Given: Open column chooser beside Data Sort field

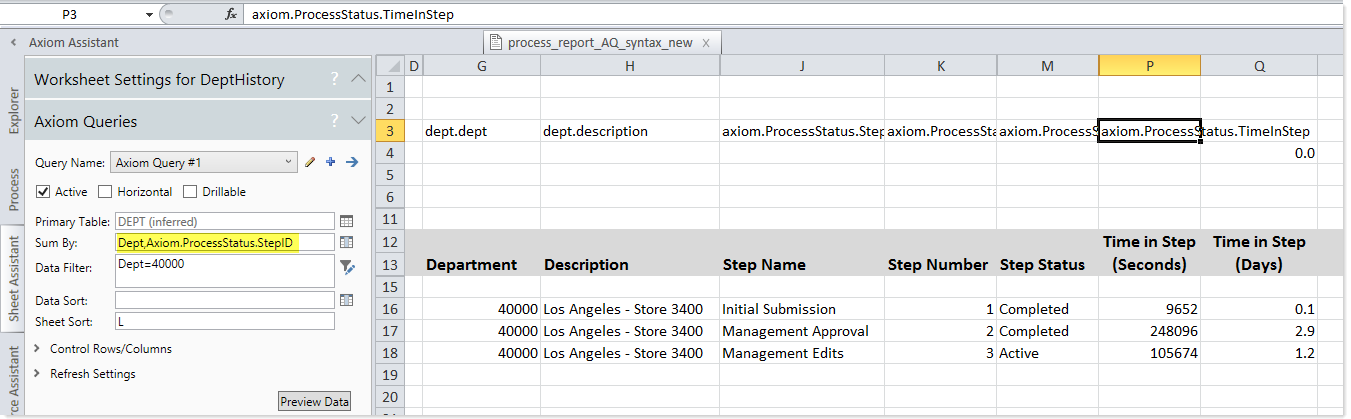Looking at the screenshot, I should [347, 299].
